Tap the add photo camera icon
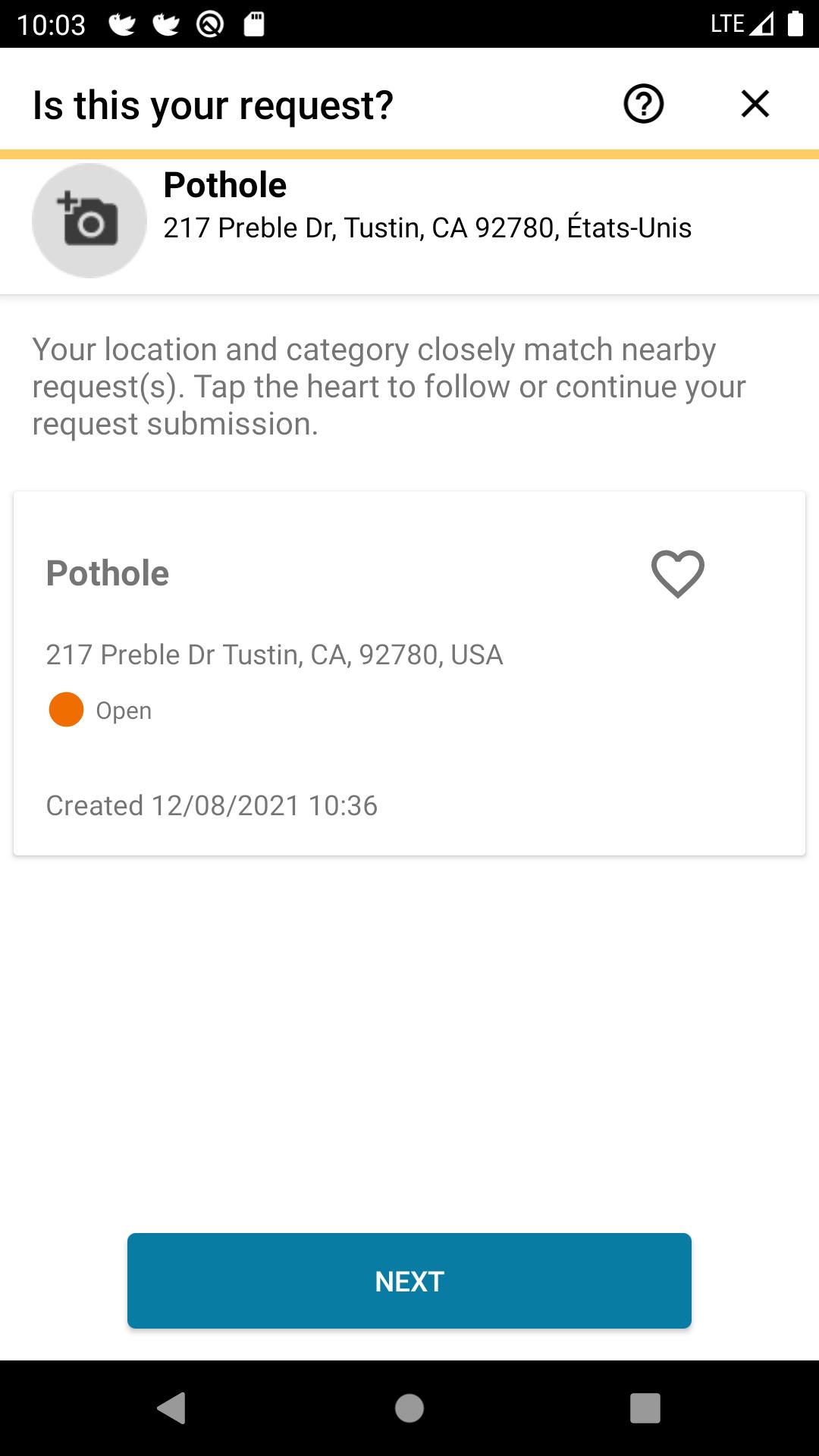The height and width of the screenshot is (1456, 819). coord(89,221)
